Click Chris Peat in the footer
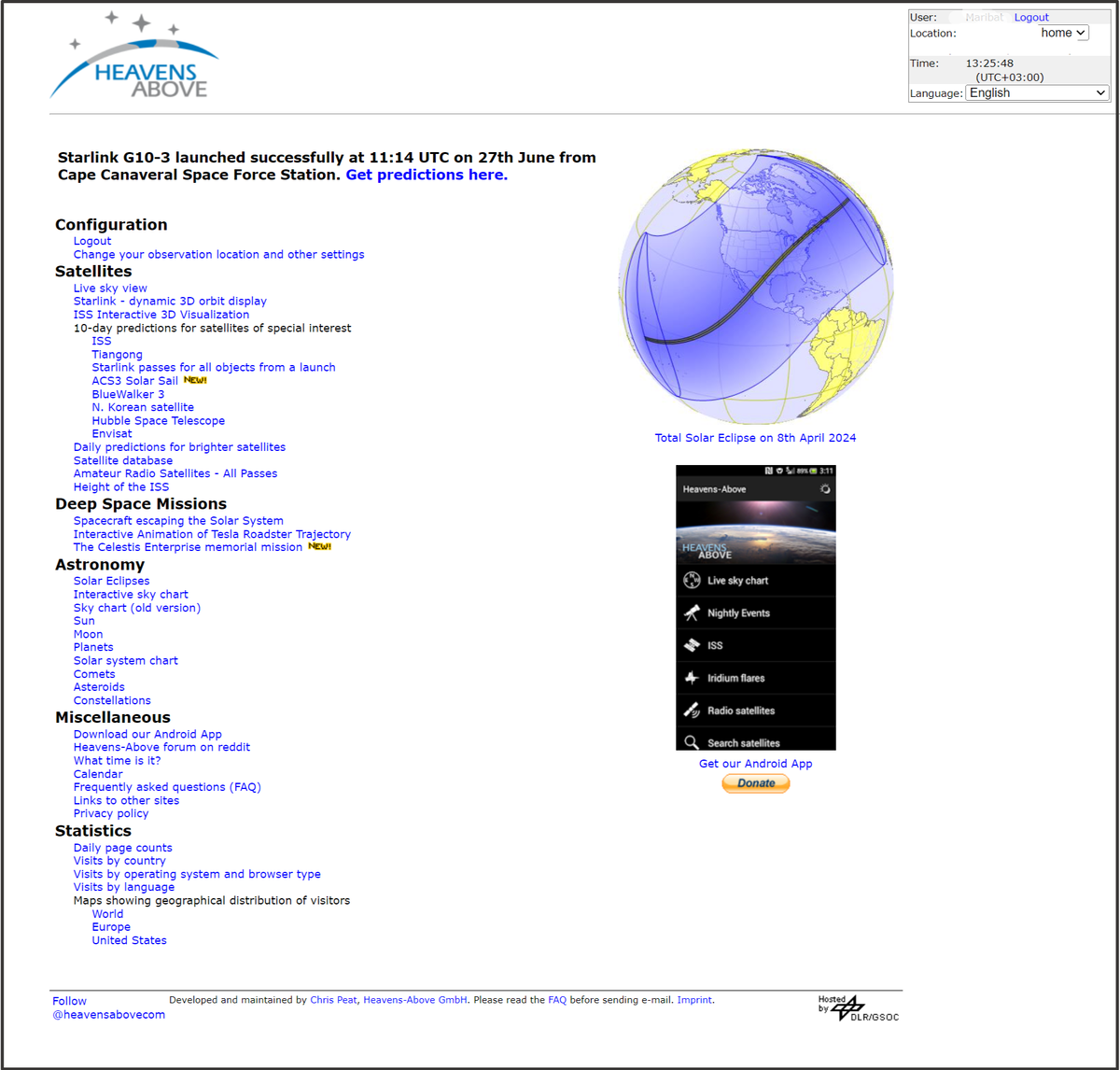Image resolution: width=1120 pixels, height=1070 pixels. click(x=333, y=1000)
